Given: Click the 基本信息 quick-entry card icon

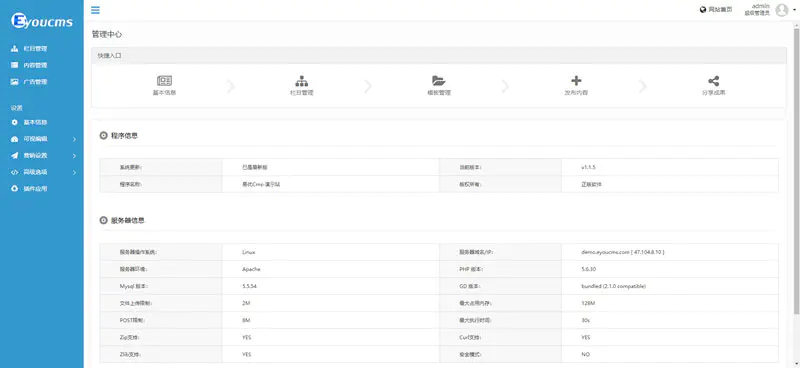Looking at the screenshot, I should click(x=164, y=81).
